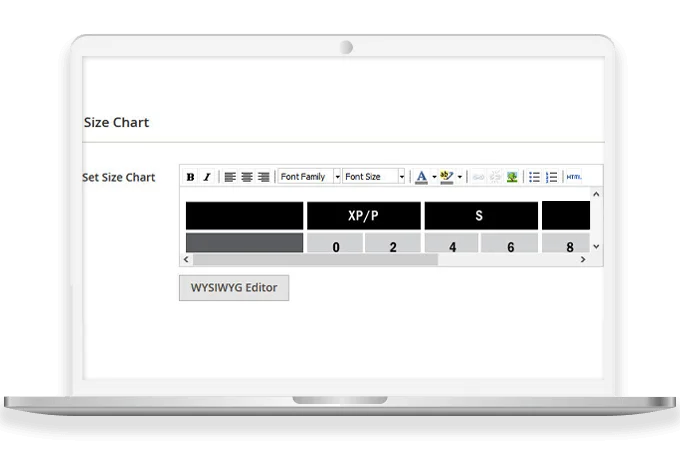Screen dimensions: 680x450
Task: Click the WYSIWYG Editor button
Action: pos(234,287)
